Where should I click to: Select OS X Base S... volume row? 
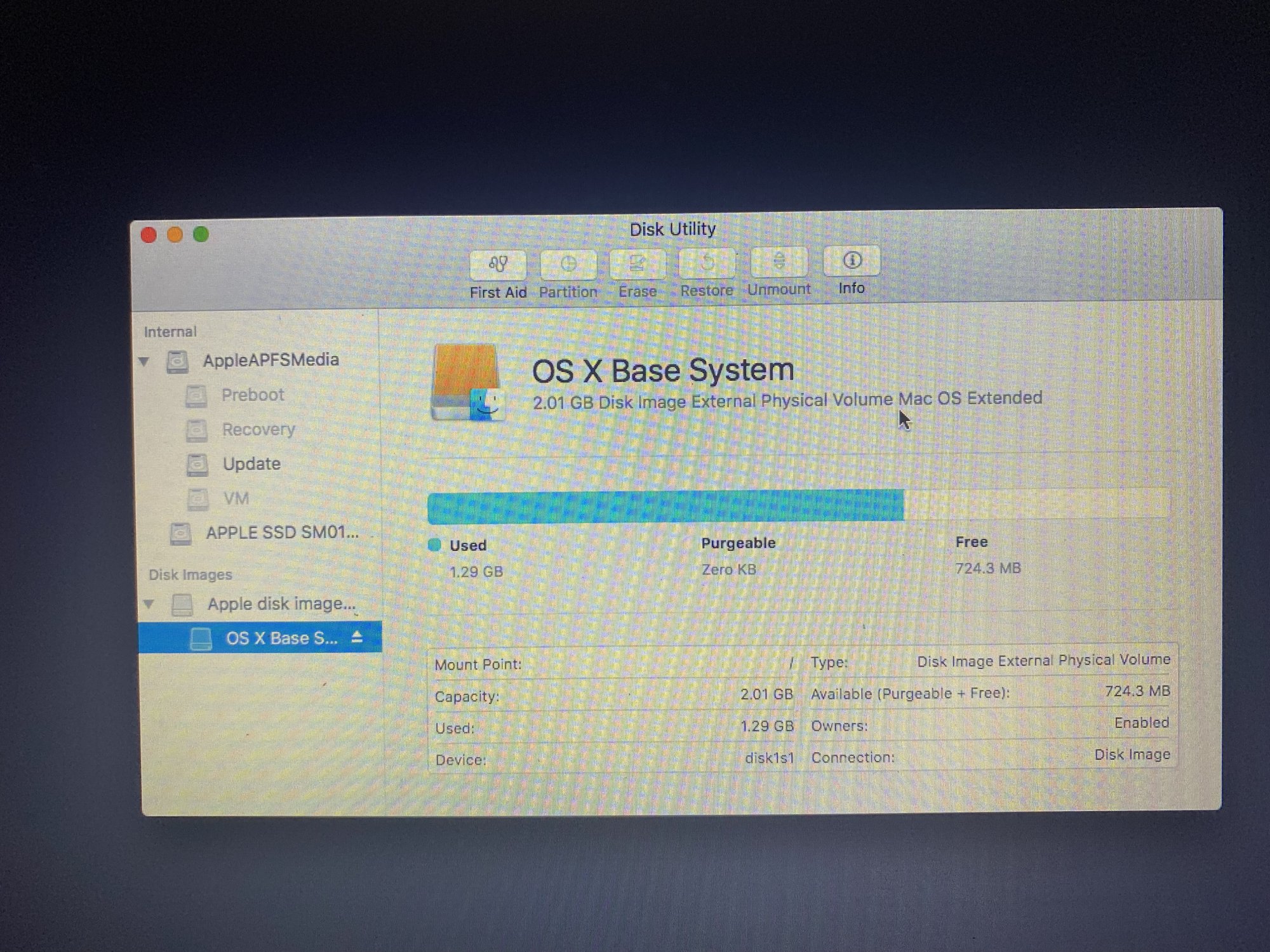[x=260, y=637]
